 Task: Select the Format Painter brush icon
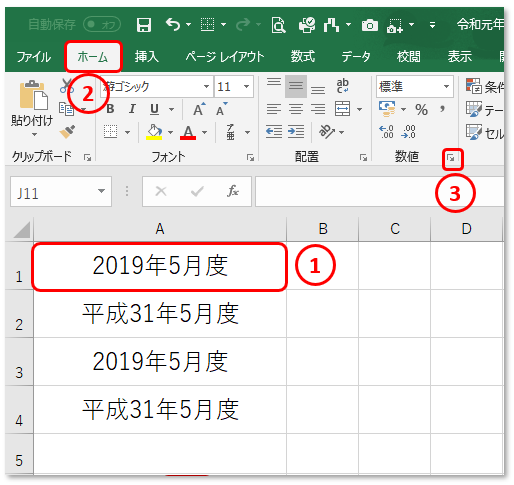67,132
